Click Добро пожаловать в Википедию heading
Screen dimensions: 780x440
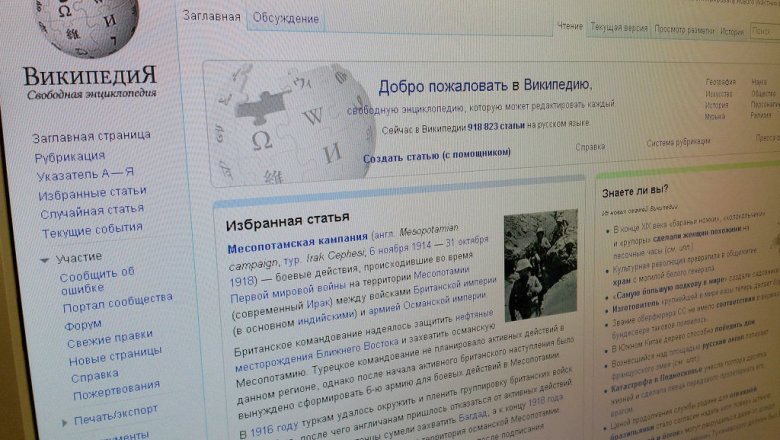(x=485, y=87)
